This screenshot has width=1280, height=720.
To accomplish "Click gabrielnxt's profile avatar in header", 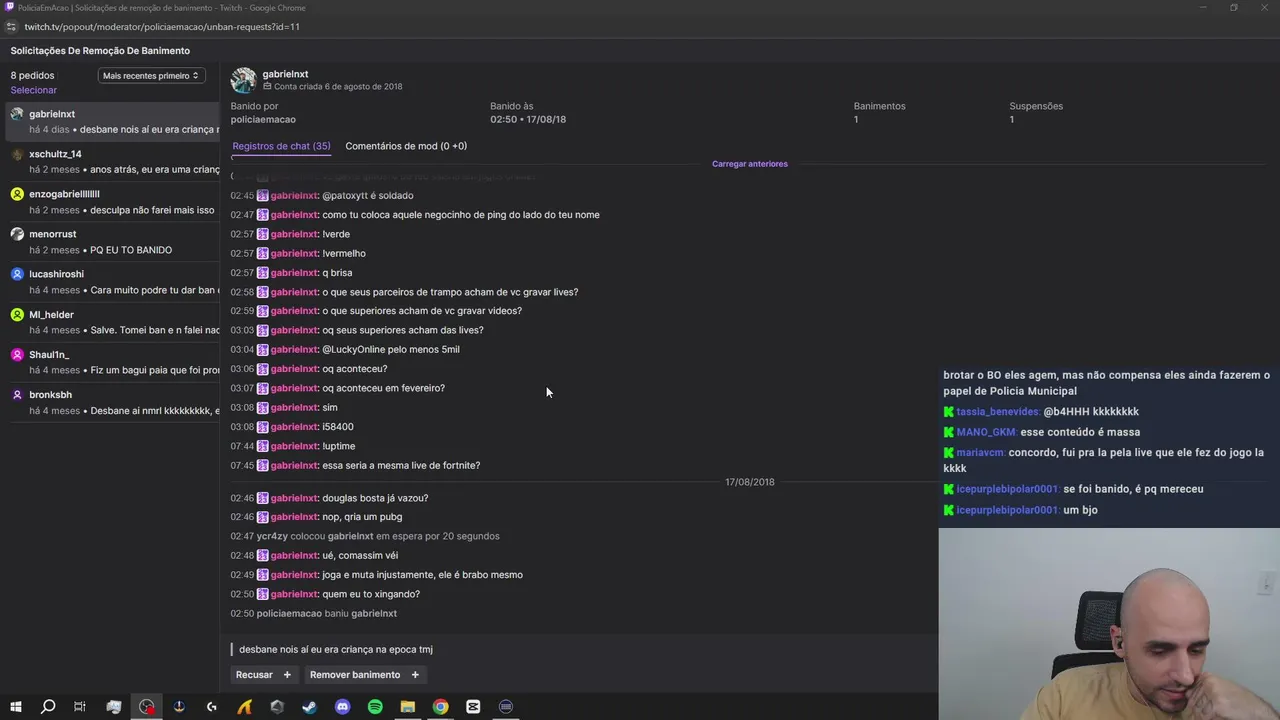I will (x=243, y=80).
